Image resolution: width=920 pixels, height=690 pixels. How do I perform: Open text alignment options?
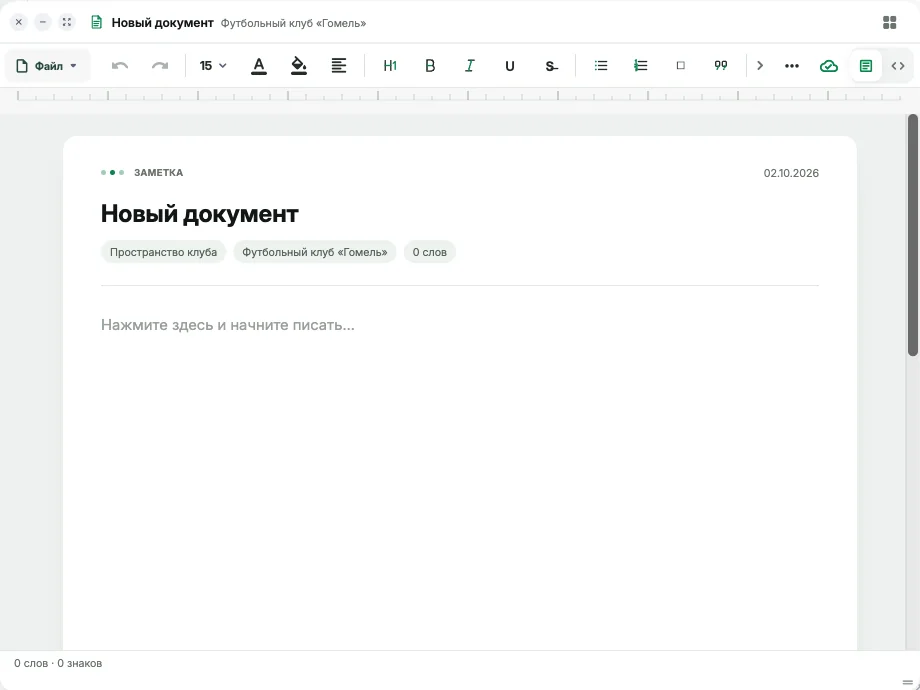pos(339,66)
